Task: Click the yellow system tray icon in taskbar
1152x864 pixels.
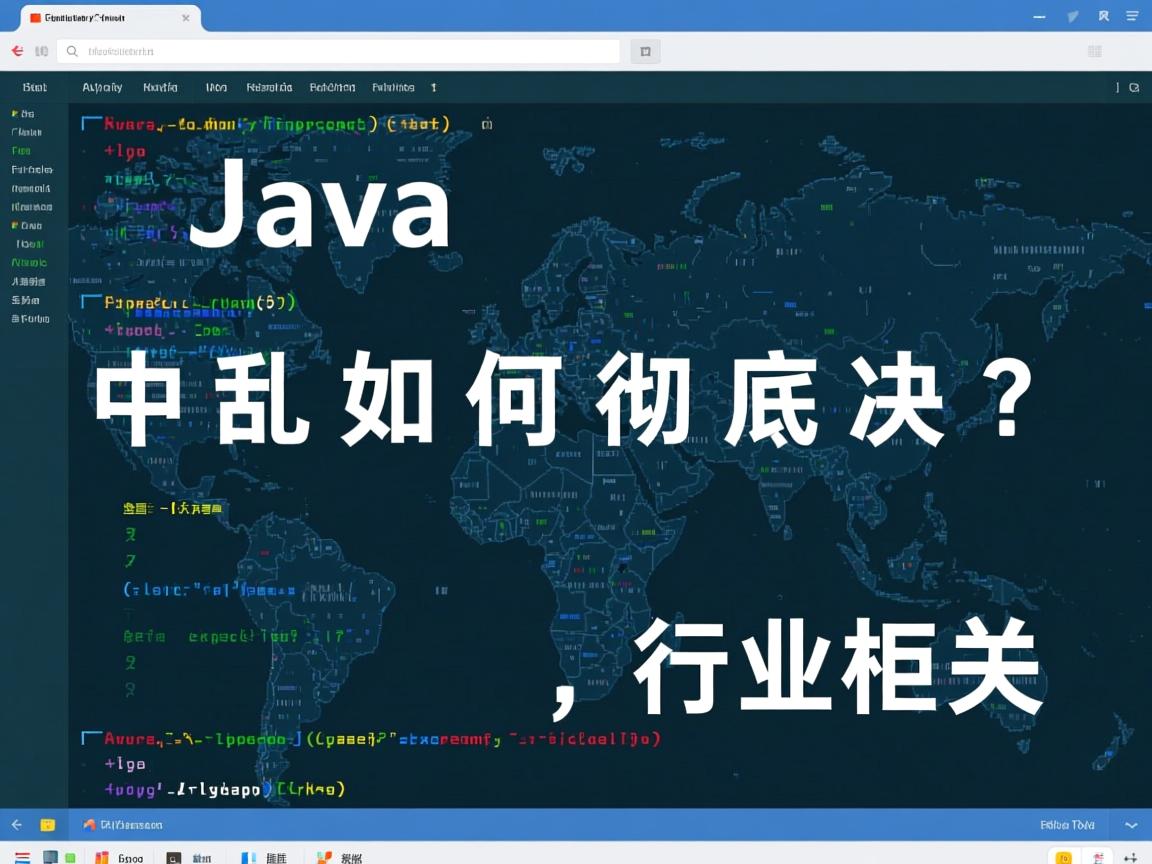Action: pos(1064,857)
